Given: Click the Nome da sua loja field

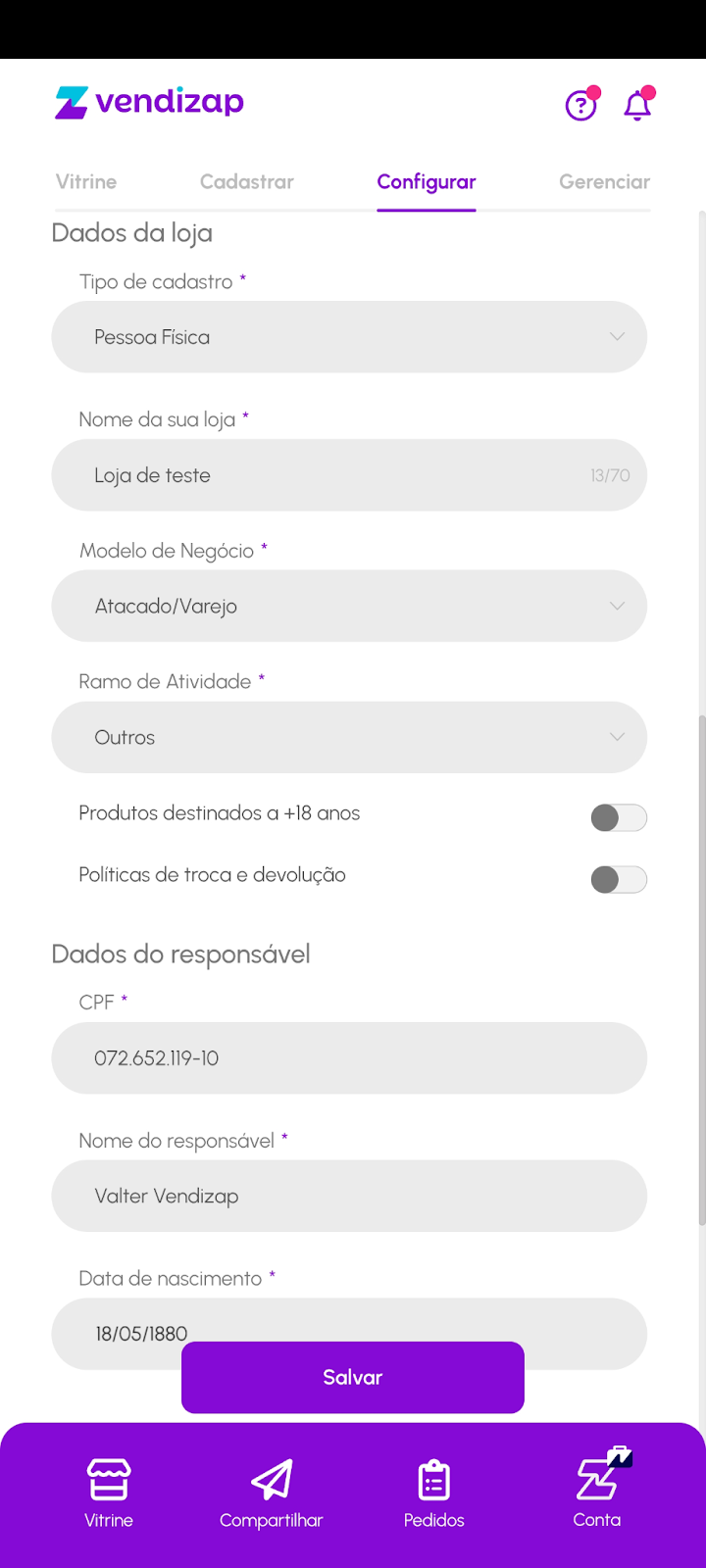Looking at the screenshot, I should (x=333, y=475).
